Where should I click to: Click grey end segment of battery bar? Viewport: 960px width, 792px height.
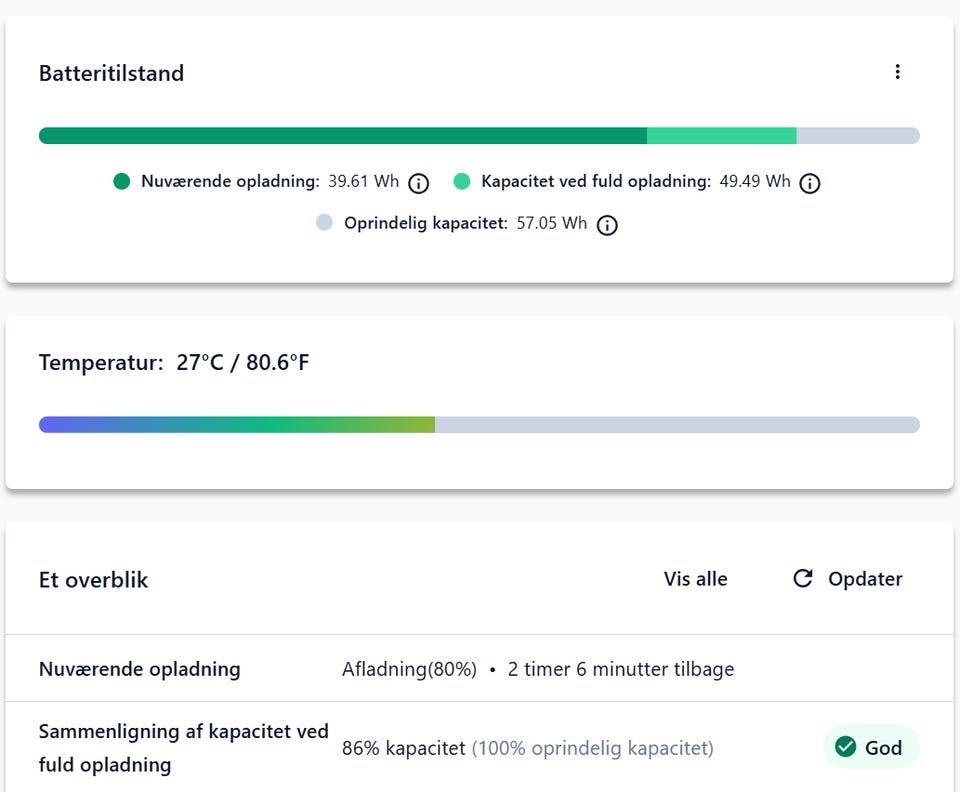(x=858, y=136)
